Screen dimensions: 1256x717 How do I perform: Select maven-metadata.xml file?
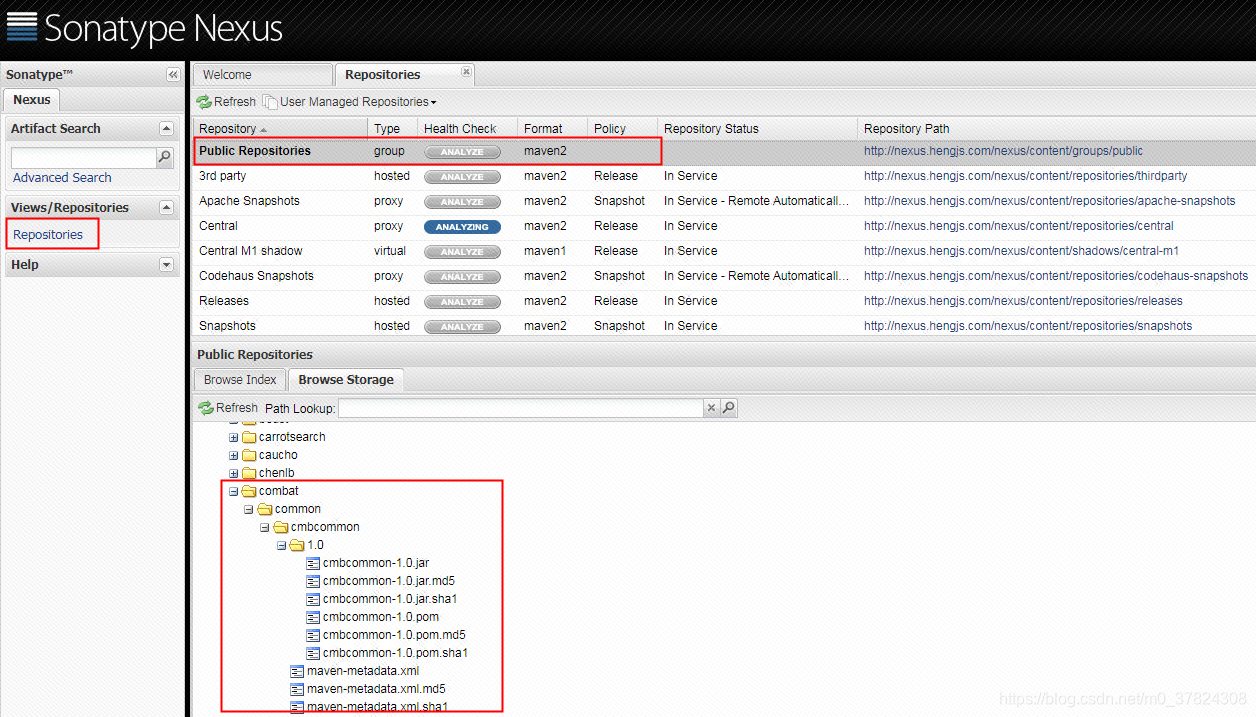click(363, 671)
